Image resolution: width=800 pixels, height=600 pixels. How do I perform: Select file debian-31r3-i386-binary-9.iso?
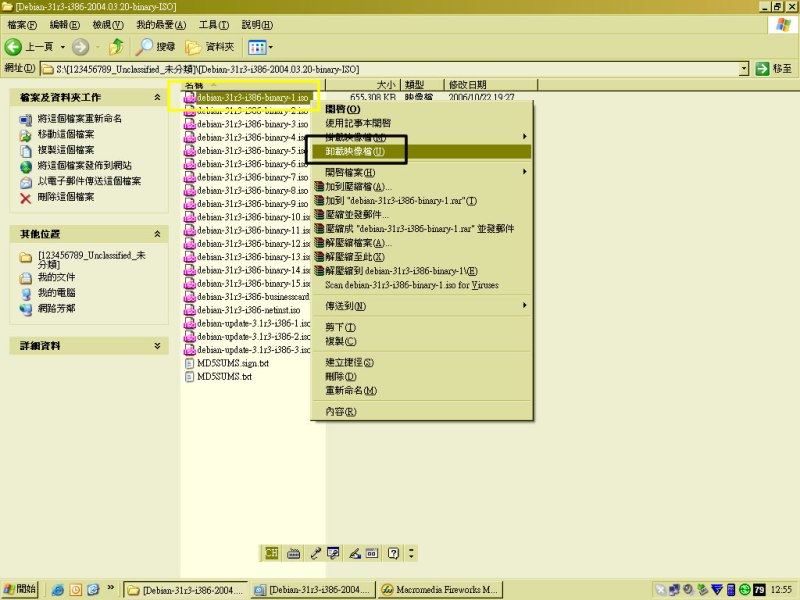point(253,204)
